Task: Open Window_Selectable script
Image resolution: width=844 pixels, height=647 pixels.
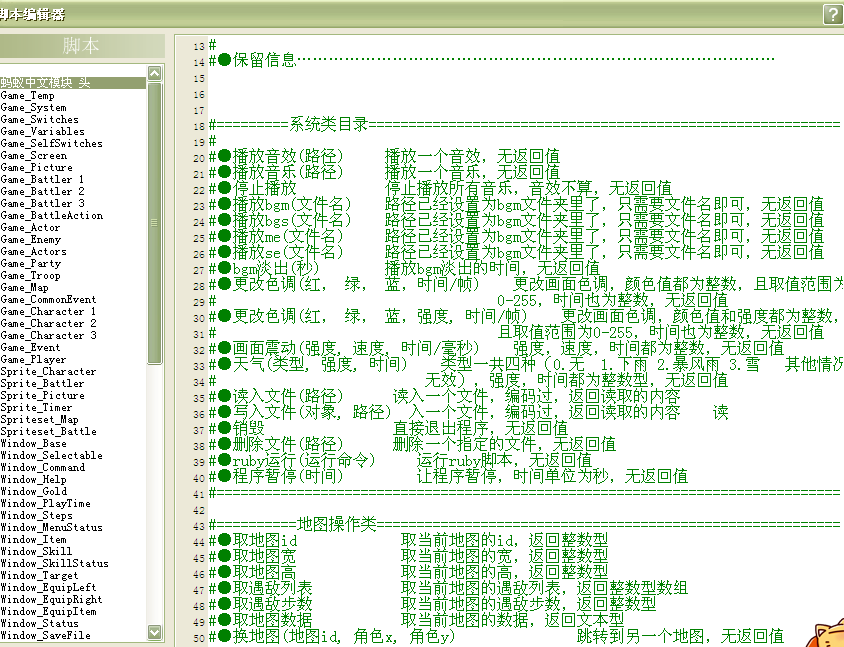Action: pos(52,455)
